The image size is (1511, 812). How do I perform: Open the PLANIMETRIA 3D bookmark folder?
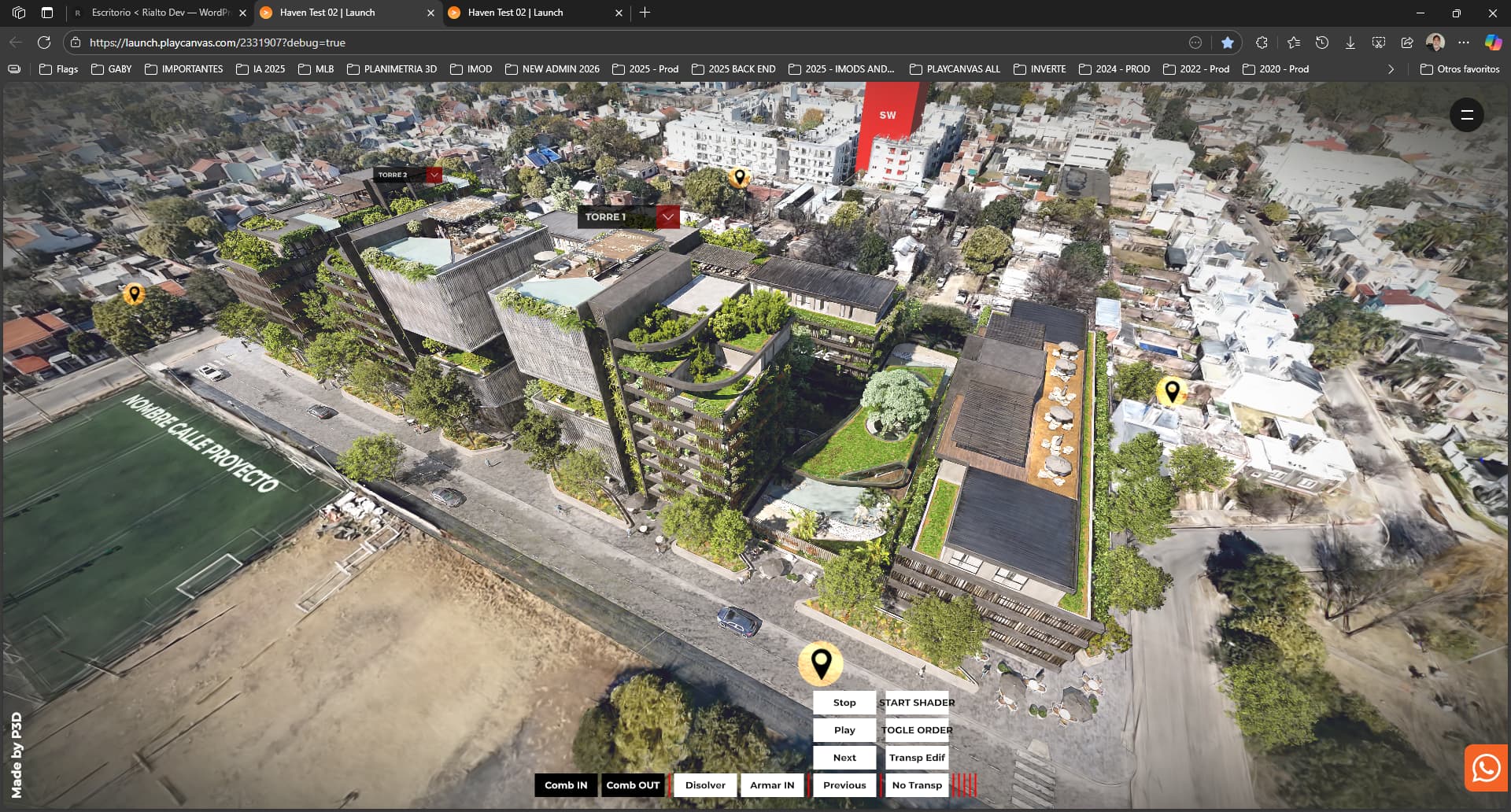pyautogui.click(x=392, y=69)
